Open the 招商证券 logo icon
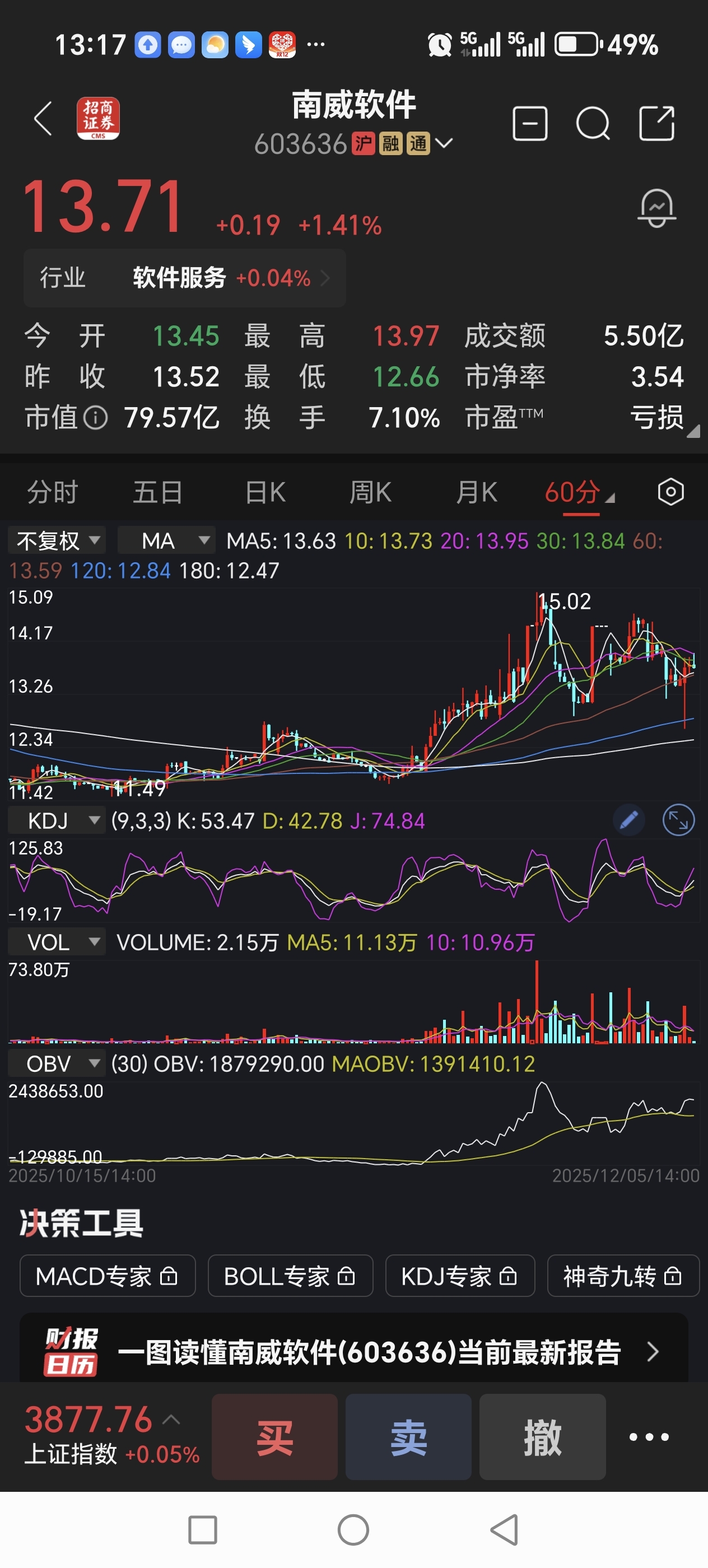 [98, 118]
